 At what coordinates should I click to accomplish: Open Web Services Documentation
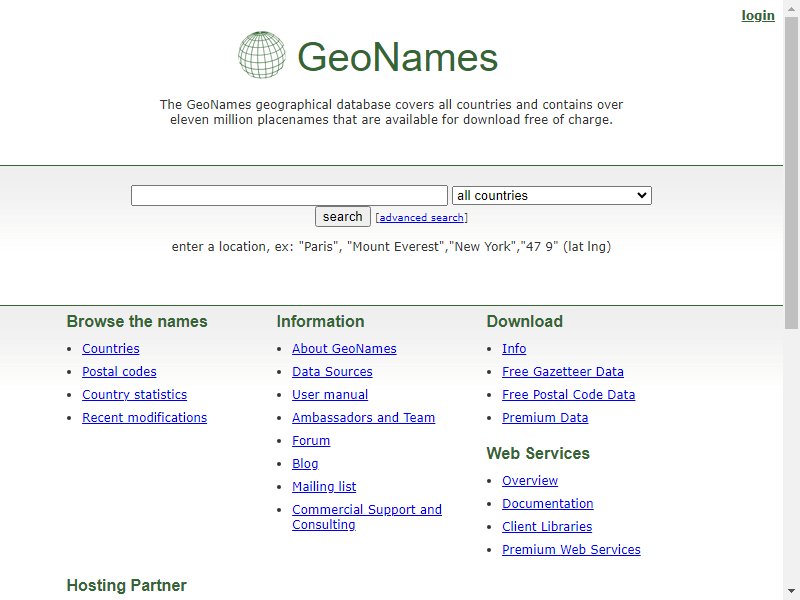click(547, 504)
